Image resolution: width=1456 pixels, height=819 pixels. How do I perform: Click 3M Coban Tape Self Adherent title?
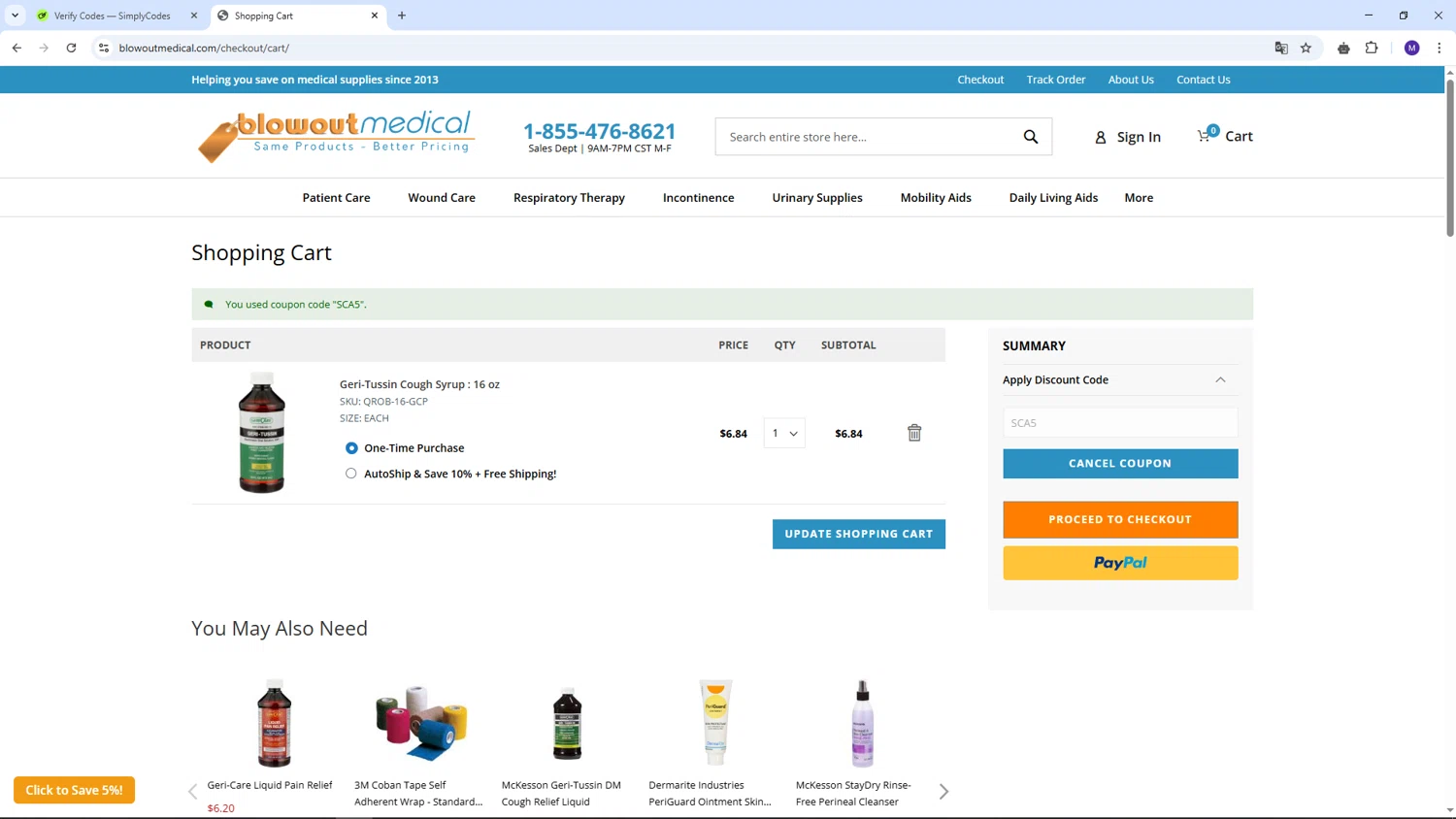tap(418, 794)
